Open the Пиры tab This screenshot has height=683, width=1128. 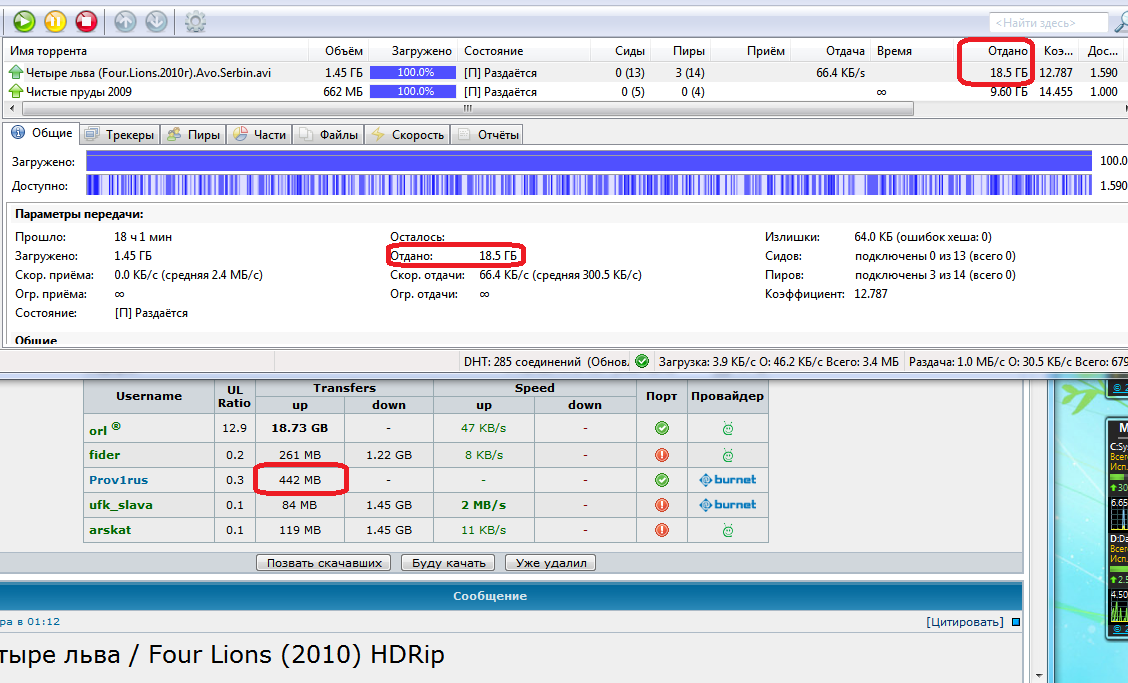tap(194, 135)
